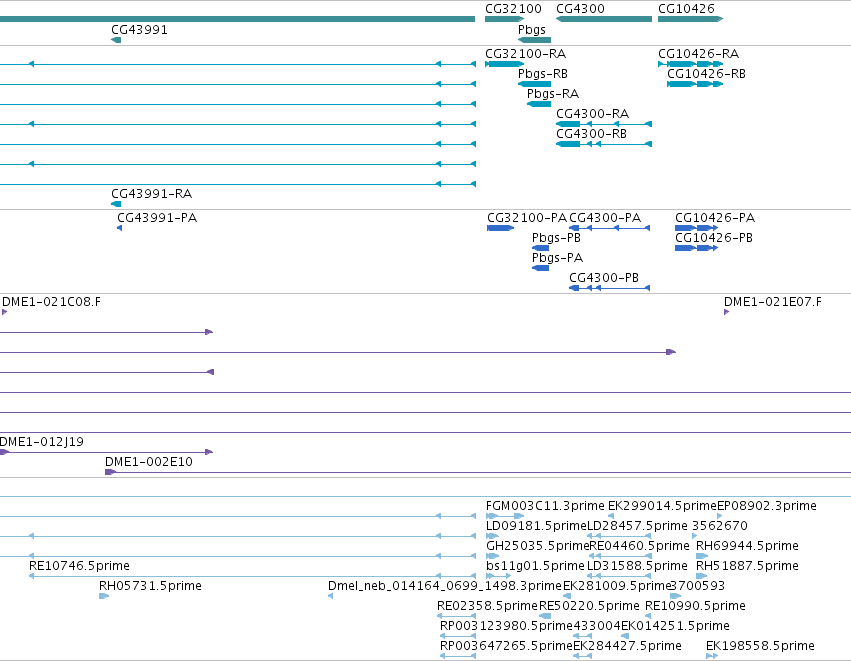Screen dimensions: 851x661
Task: Select EST FGM003C11.3prime
Action: point(505,516)
